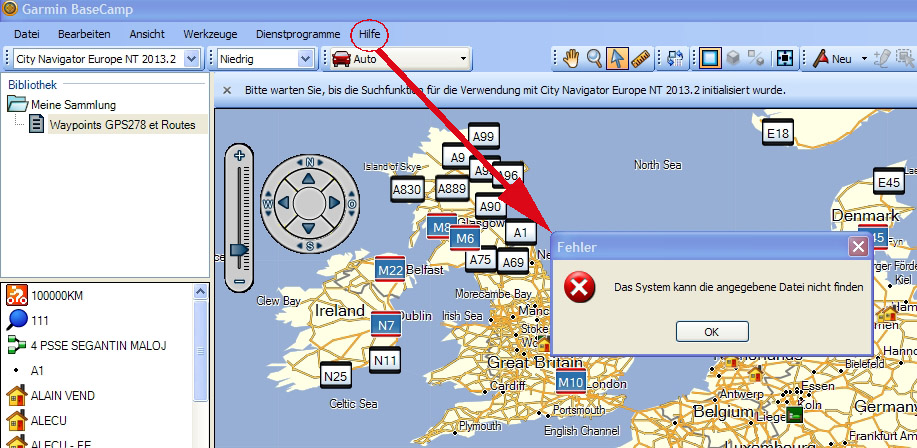
Task: Click the N marker on compass ring
Action: 309,161
